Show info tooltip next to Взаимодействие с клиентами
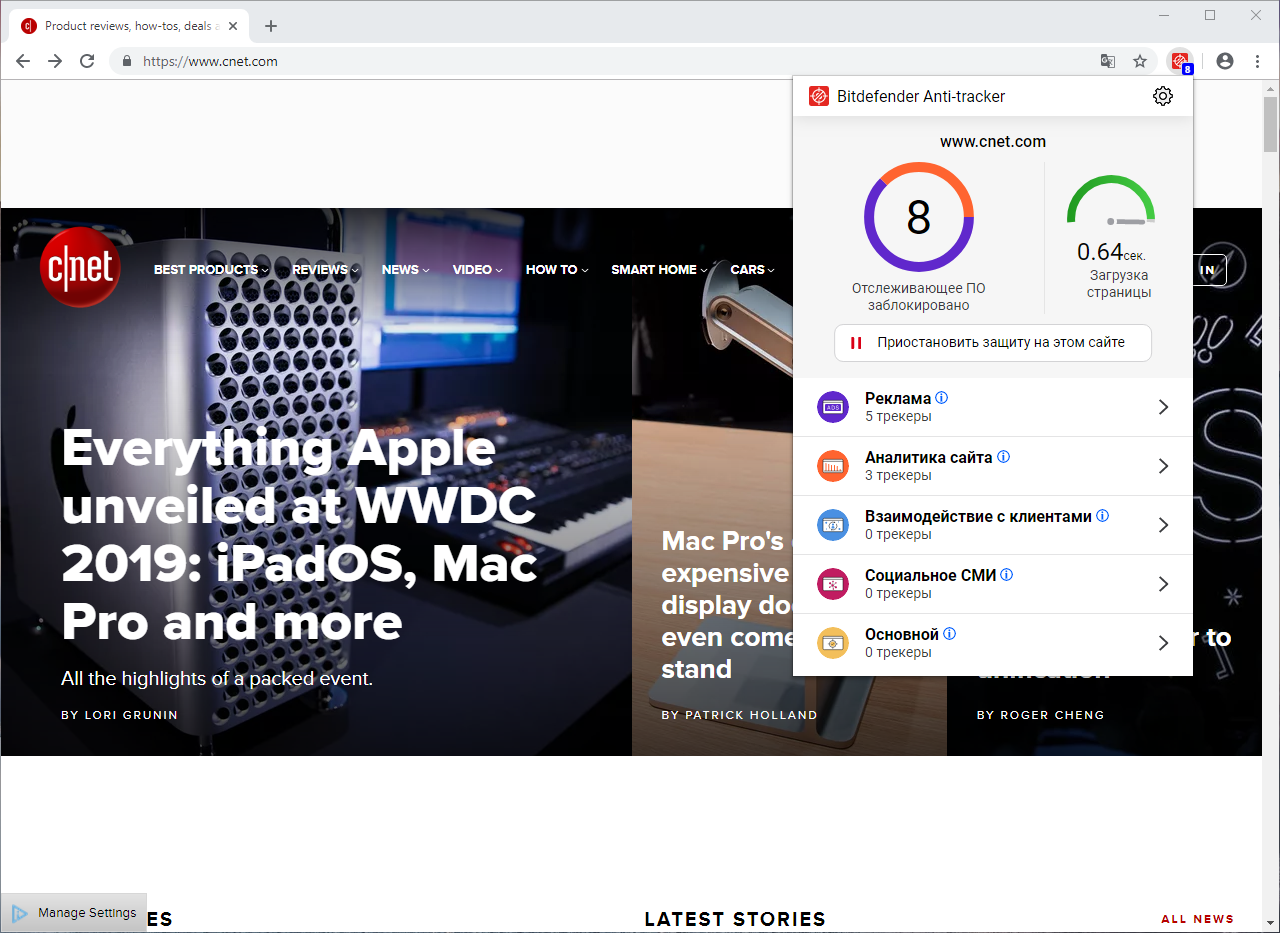 [1102, 516]
